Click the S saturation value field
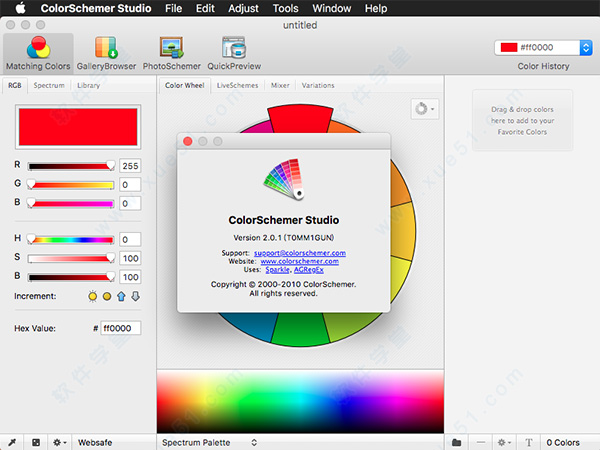Screen dimensions: 600x450 pos(130,258)
